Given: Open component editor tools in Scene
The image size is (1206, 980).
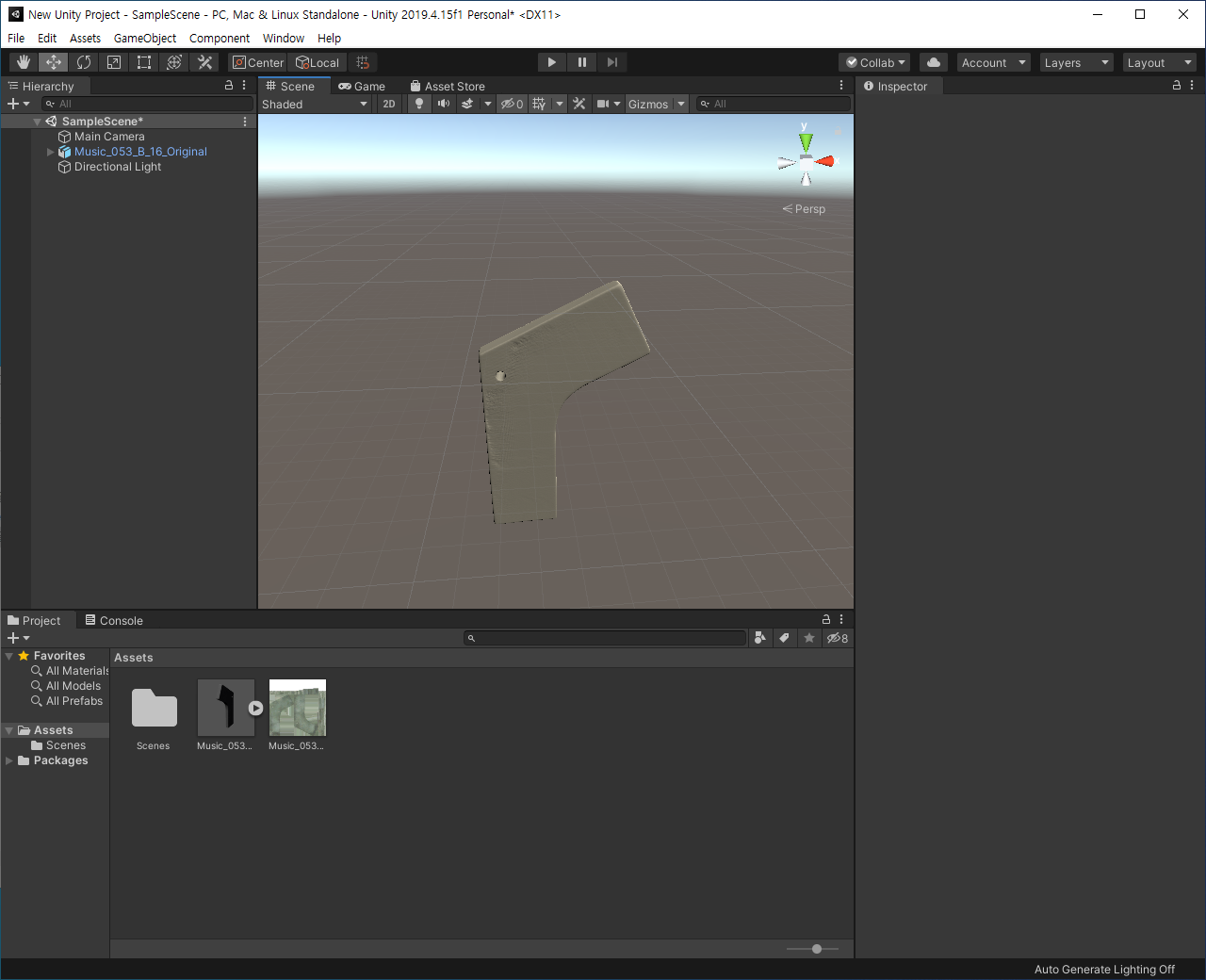Looking at the screenshot, I should [x=579, y=104].
